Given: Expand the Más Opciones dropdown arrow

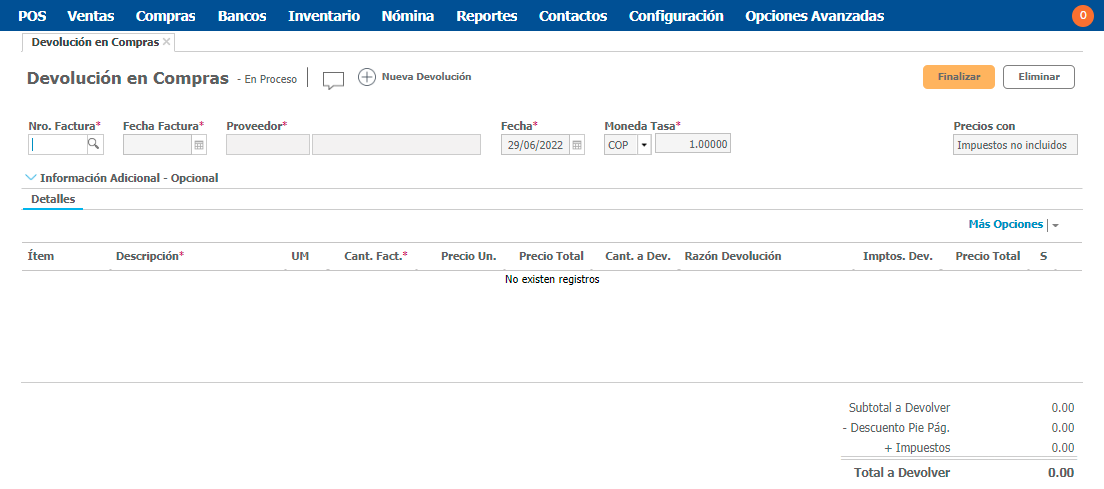Looking at the screenshot, I should coord(1055,226).
